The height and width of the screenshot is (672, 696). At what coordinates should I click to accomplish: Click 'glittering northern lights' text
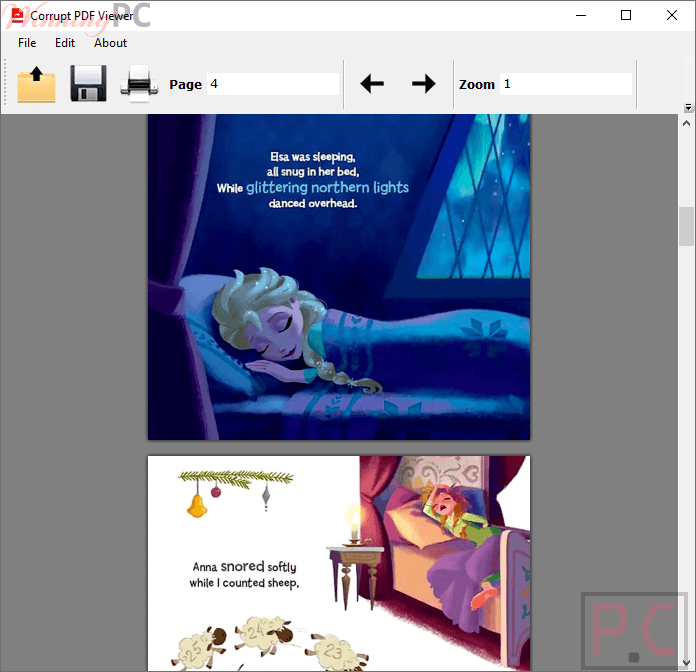point(327,187)
